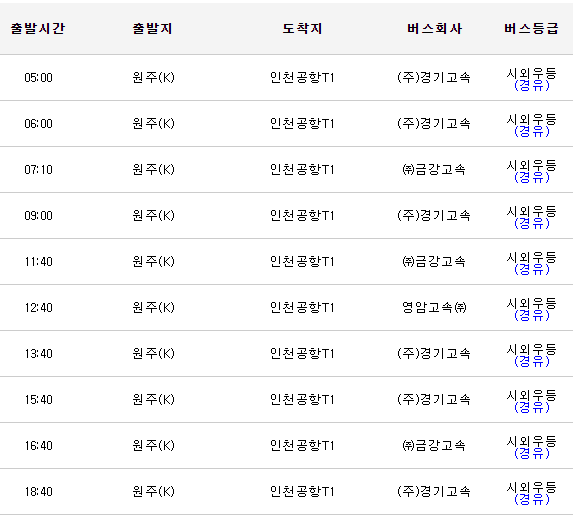Viewport: 573px width, 517px height.
Task: Click 인천공항T1 destination in the 16:40 row
Action: tap(302, 446)
